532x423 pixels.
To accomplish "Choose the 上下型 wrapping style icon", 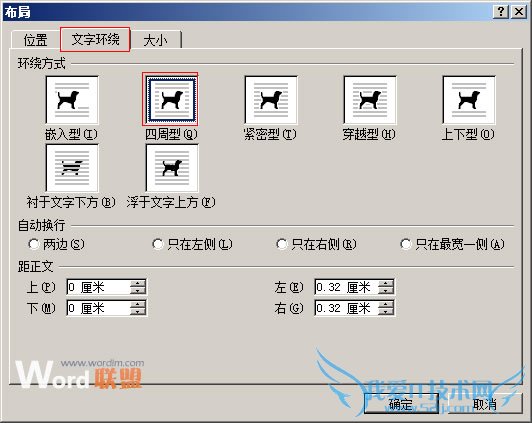I will click(469, 100).
